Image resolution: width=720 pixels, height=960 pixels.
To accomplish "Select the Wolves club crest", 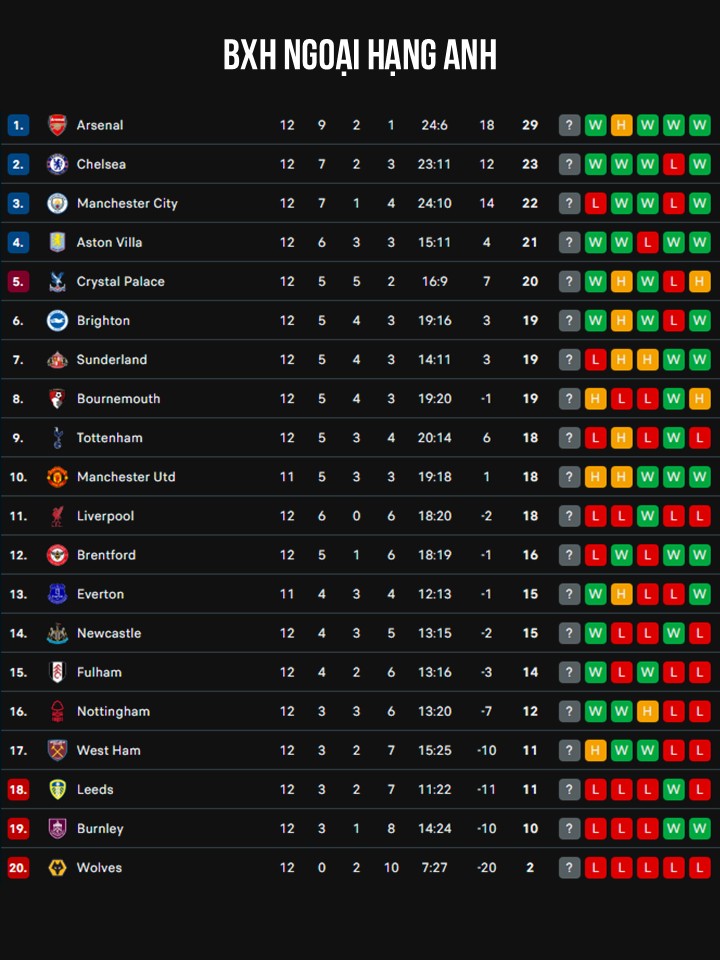I will (57, 868).
